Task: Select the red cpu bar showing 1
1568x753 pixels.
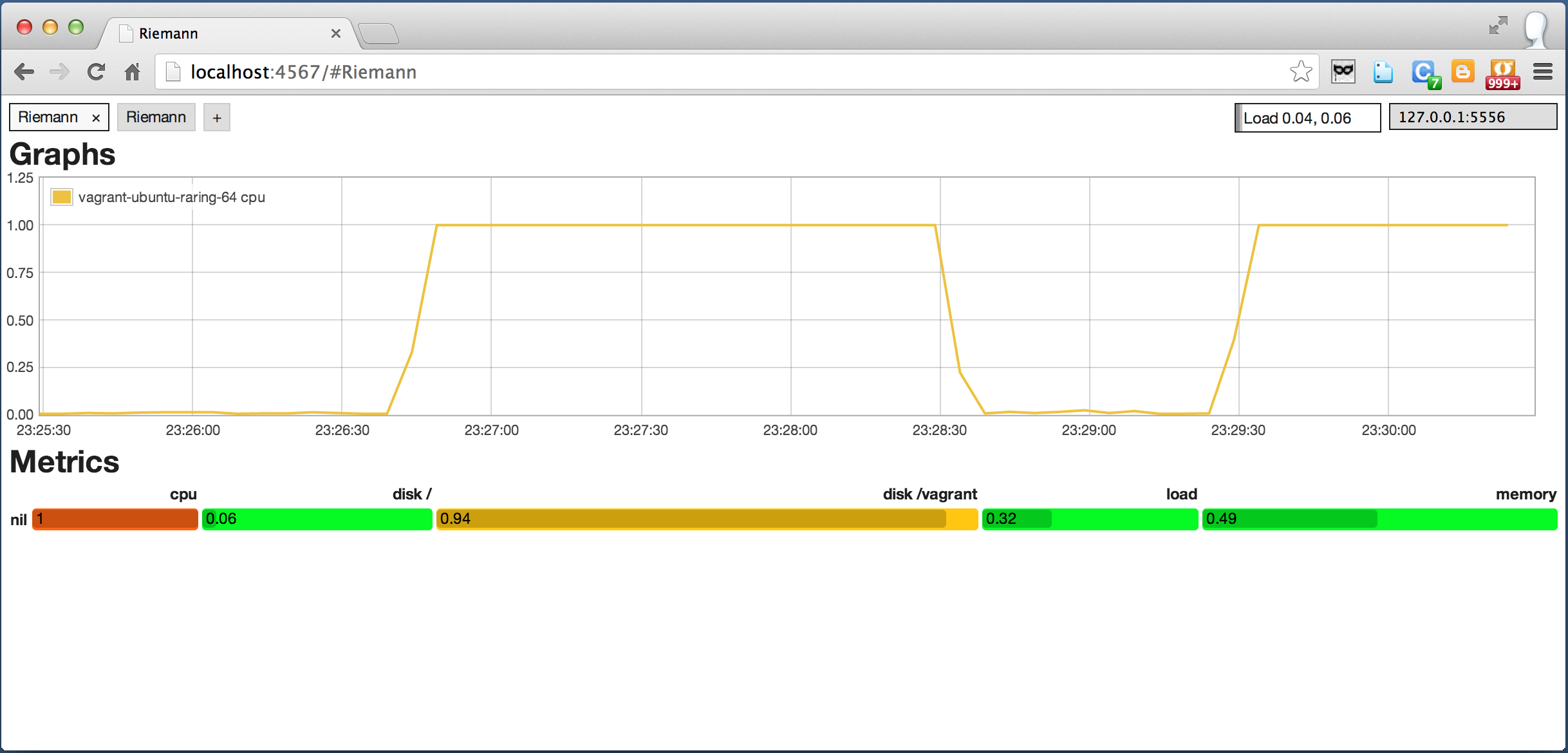Action: click(115, 519)
